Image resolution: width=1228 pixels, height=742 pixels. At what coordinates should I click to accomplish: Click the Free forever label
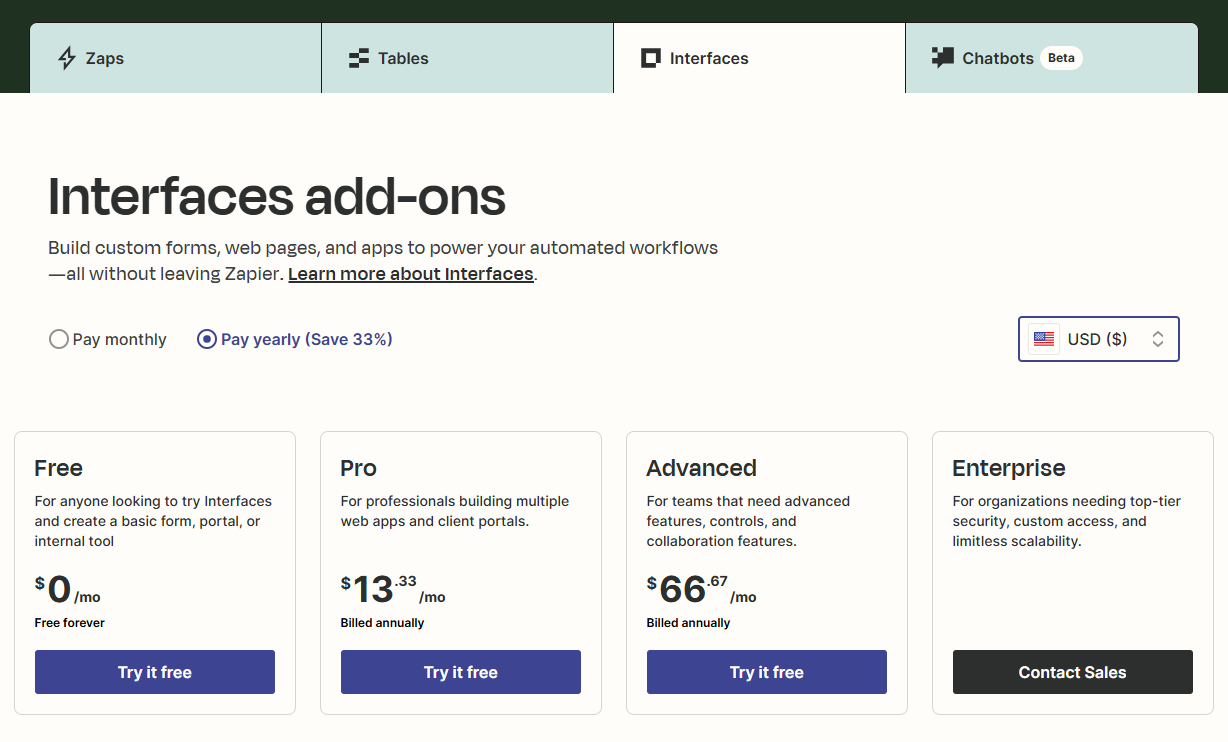point(69,623)
